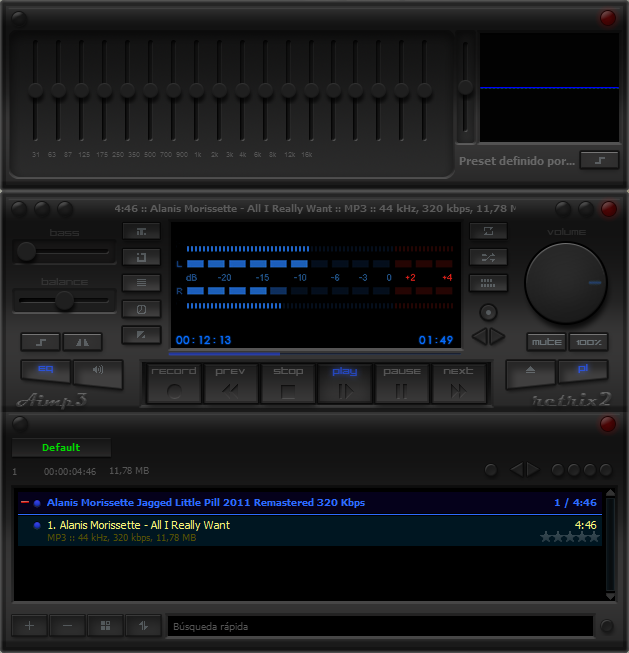Click the '1 / 4:46' group summary text
The width and height of the screenshot is (629, 653).
coord(575,503)
